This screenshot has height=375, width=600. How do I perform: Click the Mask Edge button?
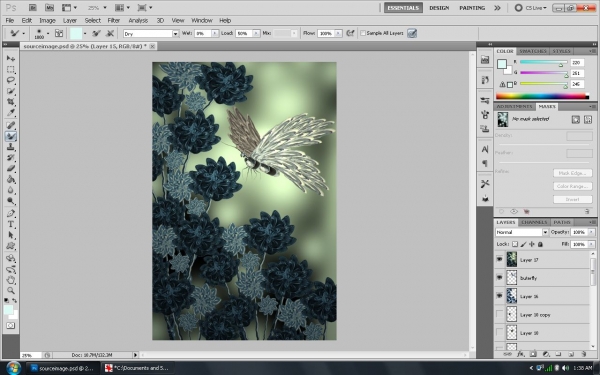tap(572, 173)
